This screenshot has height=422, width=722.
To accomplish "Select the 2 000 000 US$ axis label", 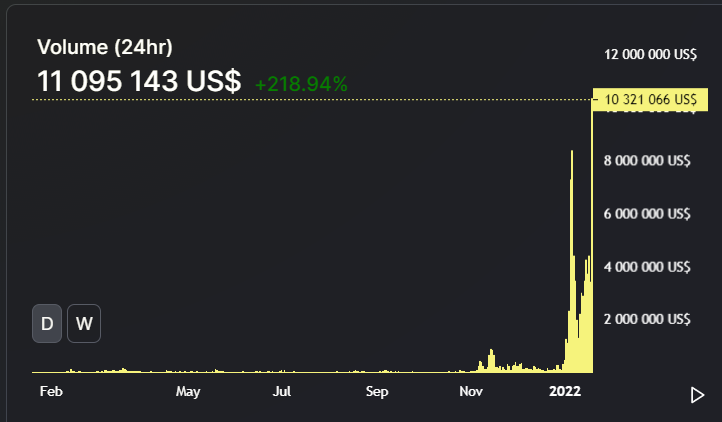I will tap(647, 319).
